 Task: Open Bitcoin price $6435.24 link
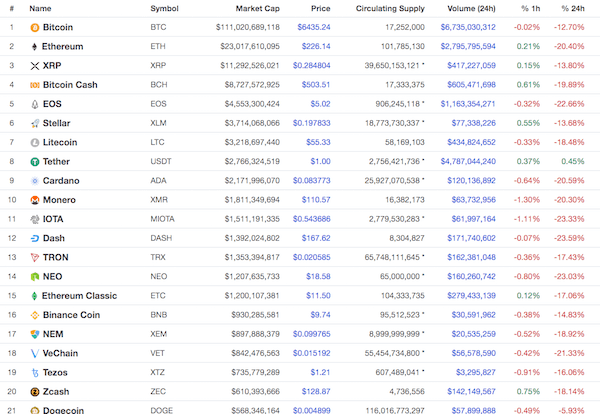click(x=314, y=27)
